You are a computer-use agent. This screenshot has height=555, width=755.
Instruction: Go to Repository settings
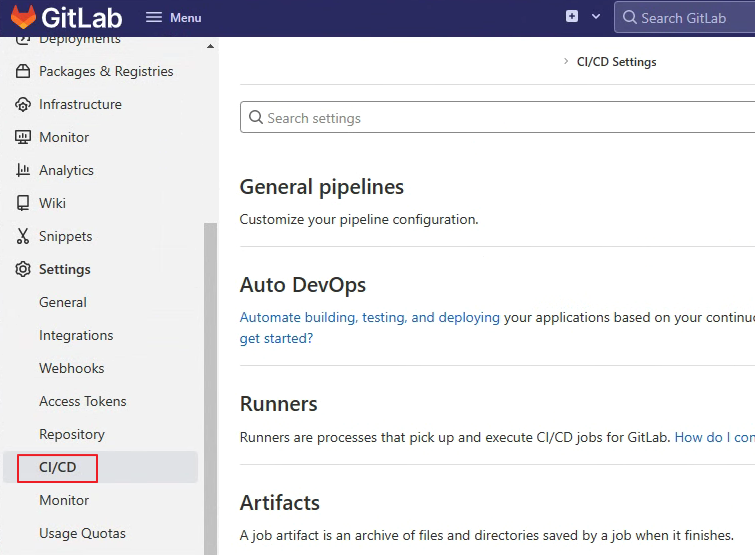click(72, 434)
